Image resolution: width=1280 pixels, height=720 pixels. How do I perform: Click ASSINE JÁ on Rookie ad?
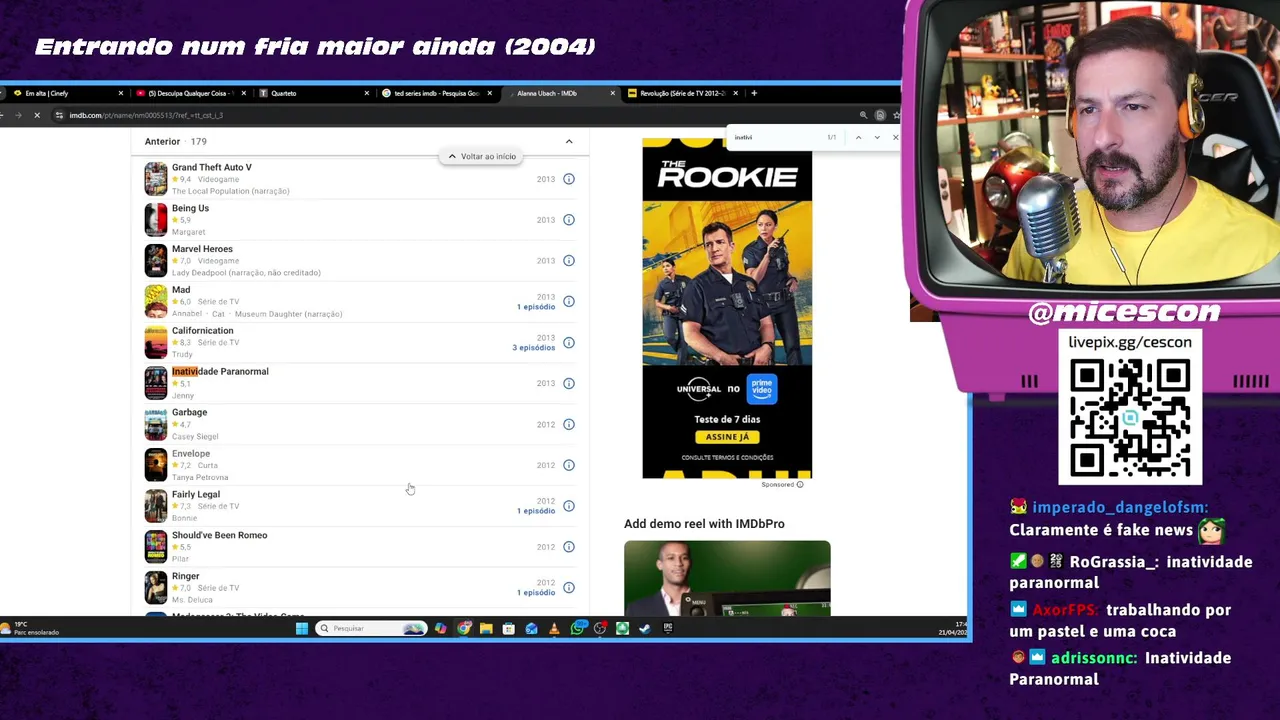[x=727, y=437]
